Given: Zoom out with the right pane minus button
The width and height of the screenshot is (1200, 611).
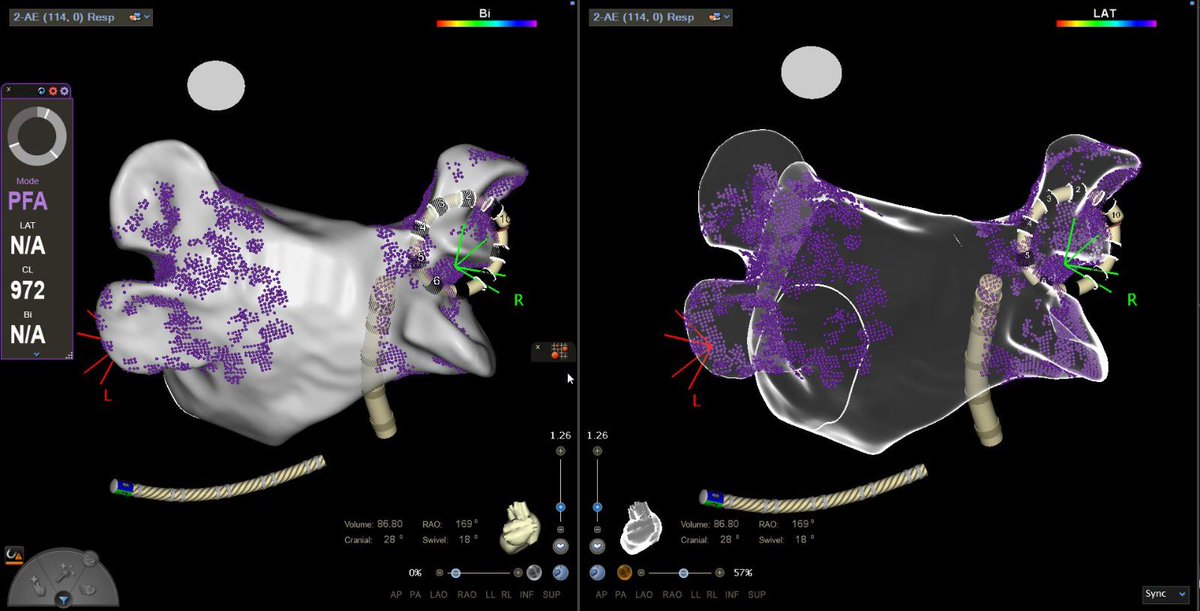Looking at the screenshot, I should coord(597,529).
